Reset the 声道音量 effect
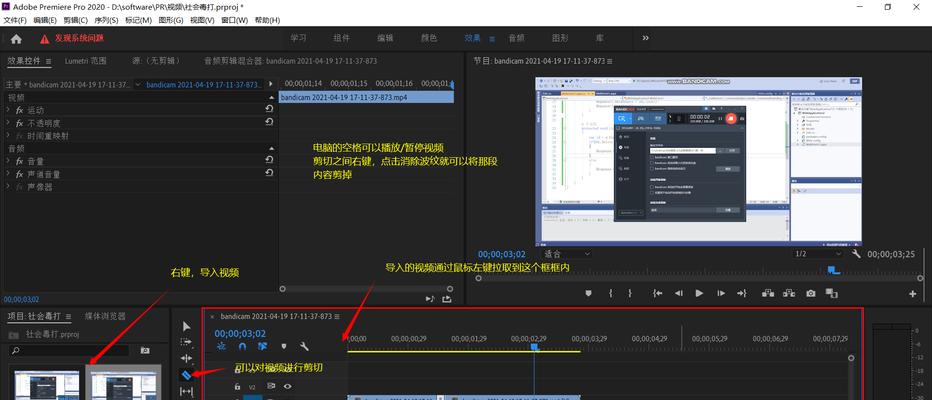 pyautogui.click(x=269, y=173)
